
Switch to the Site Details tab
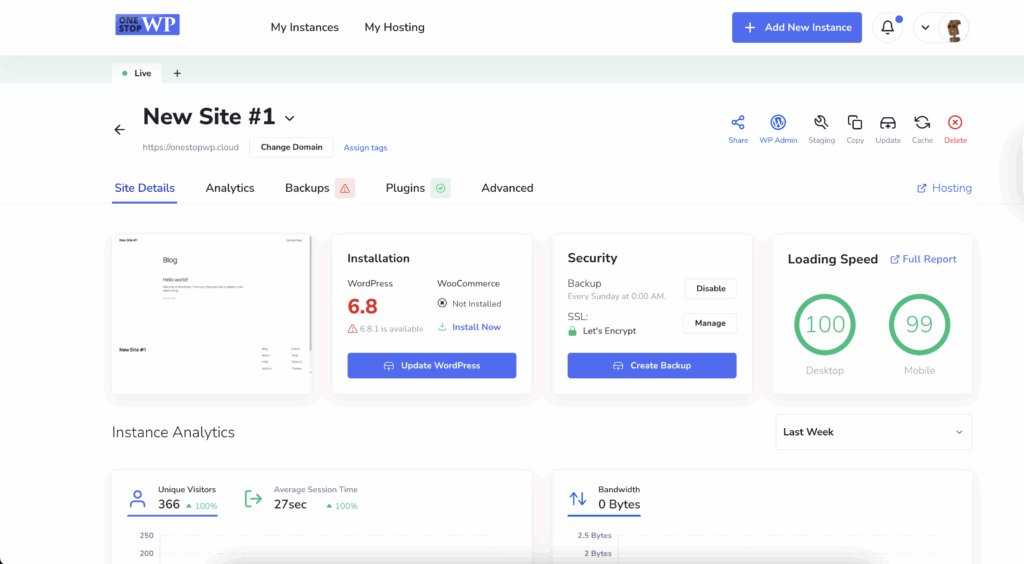144,188
